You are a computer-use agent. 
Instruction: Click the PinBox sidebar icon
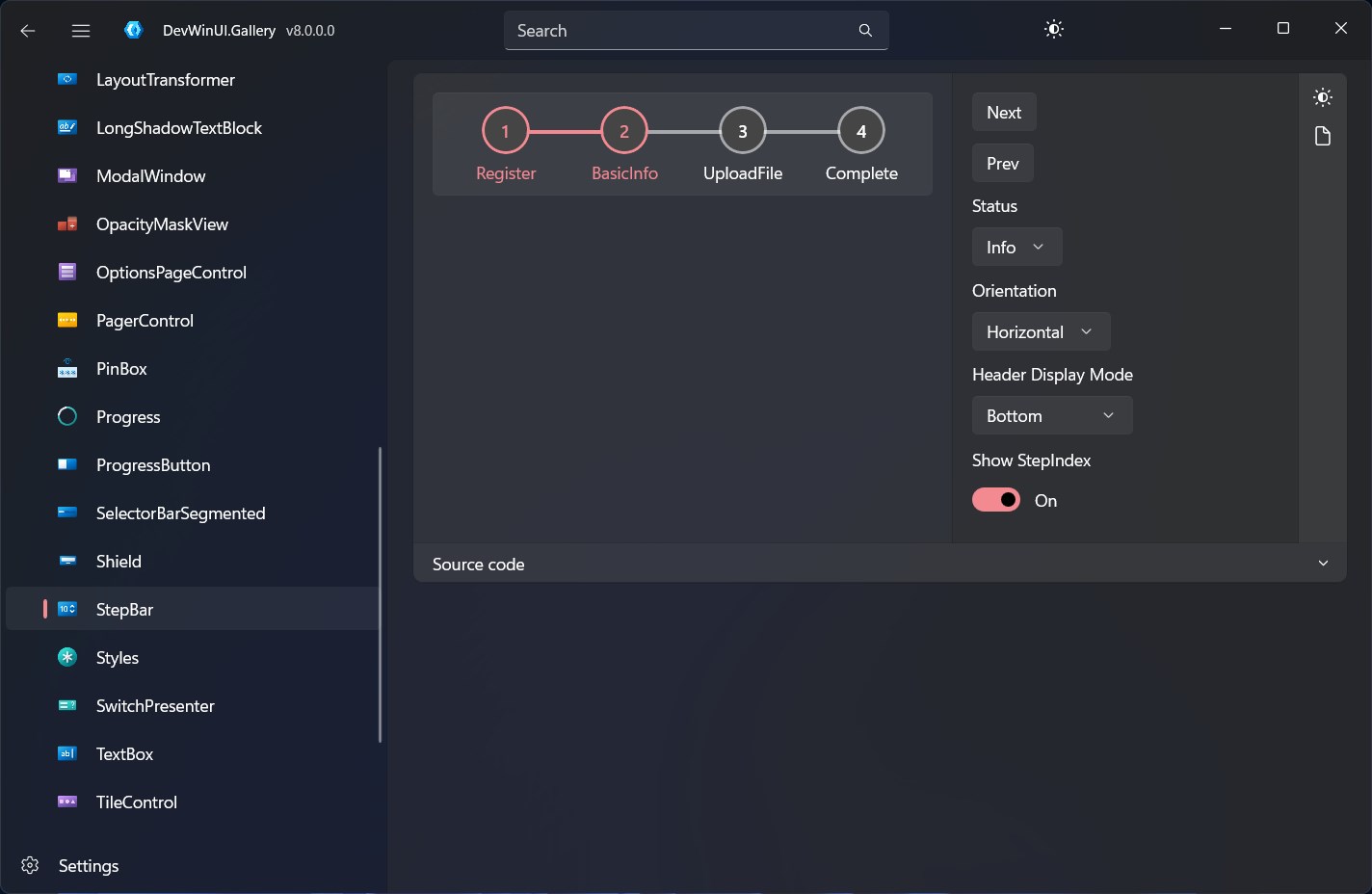pos(67,368)
